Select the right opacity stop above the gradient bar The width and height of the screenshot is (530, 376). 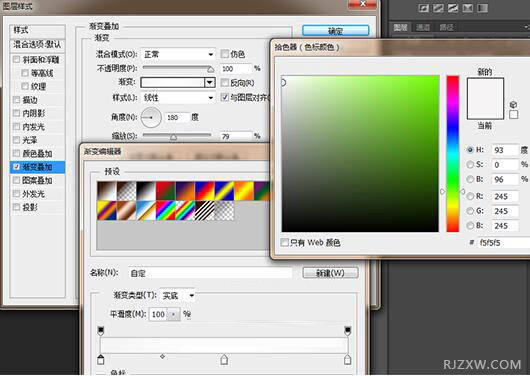347,330
